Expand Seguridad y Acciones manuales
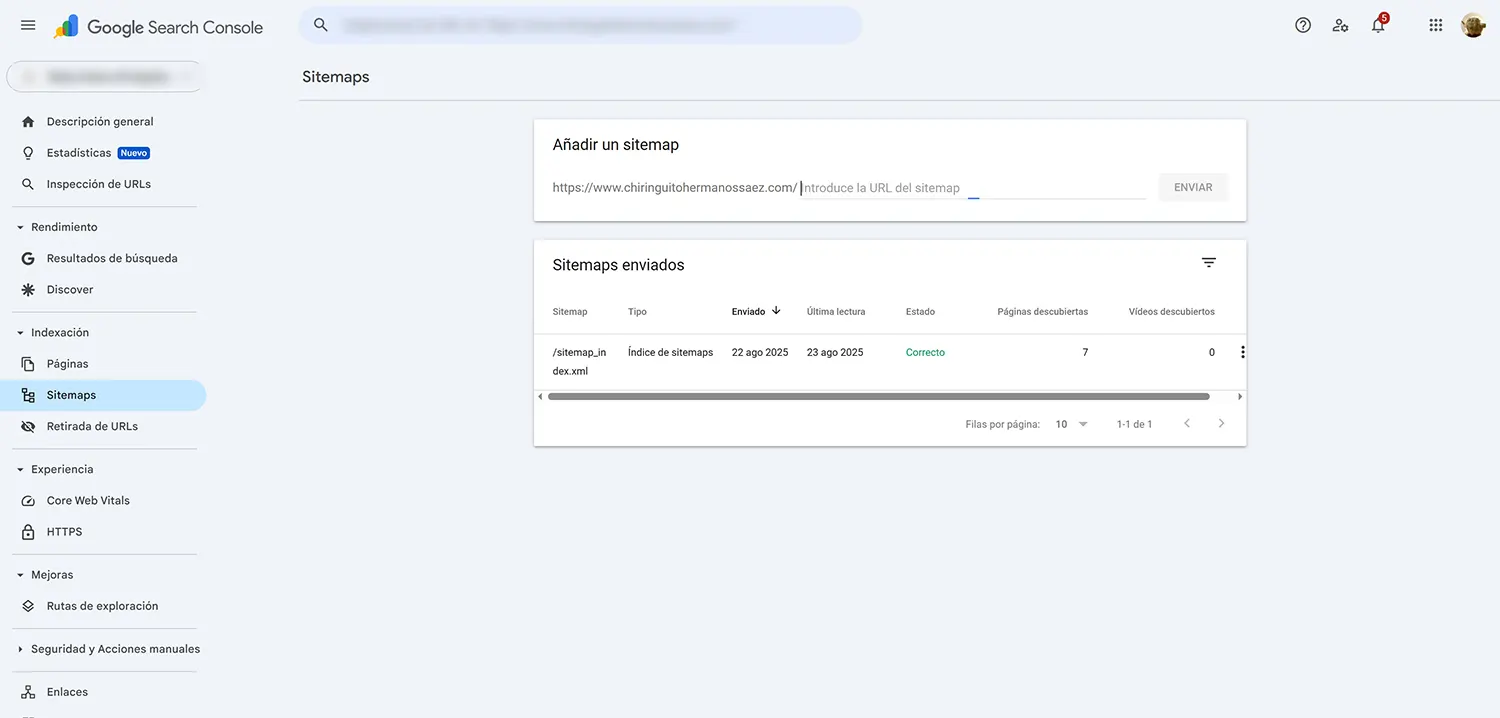The width and height of the screenshot is (1500, 718). point(115,648)
